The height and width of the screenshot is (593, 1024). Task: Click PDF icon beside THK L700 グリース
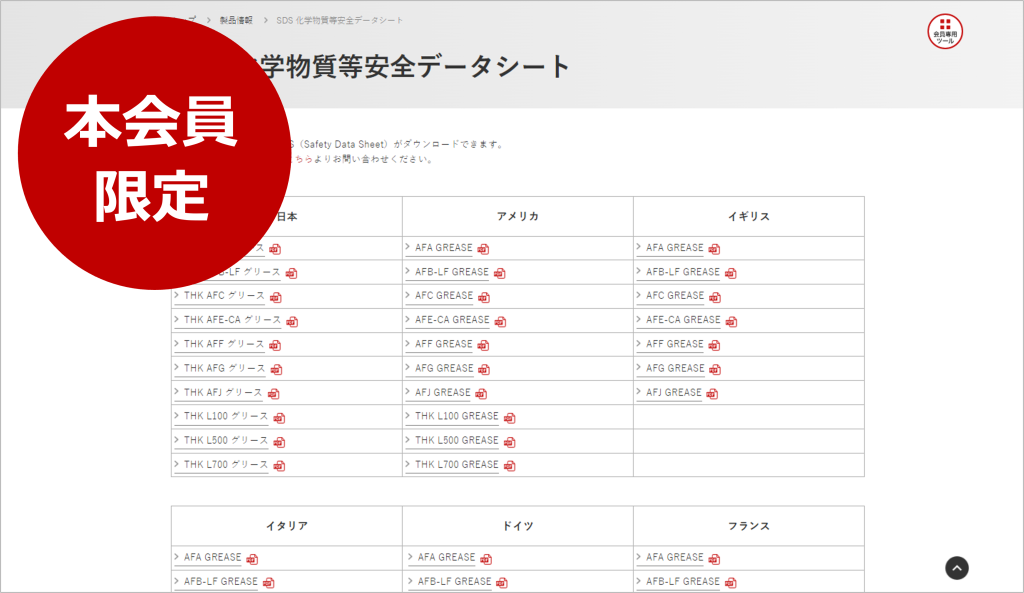280,466
